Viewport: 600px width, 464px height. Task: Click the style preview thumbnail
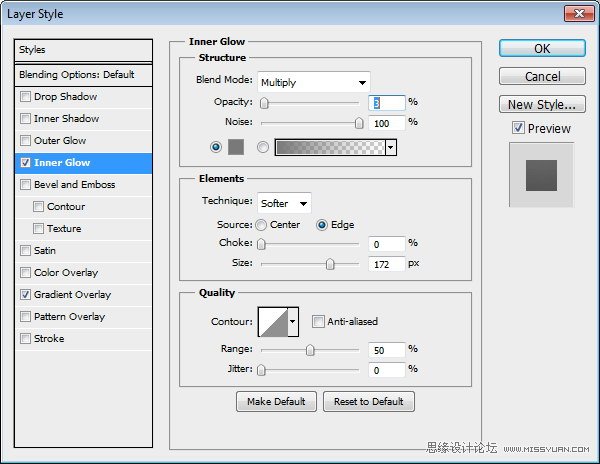[541, 175]
